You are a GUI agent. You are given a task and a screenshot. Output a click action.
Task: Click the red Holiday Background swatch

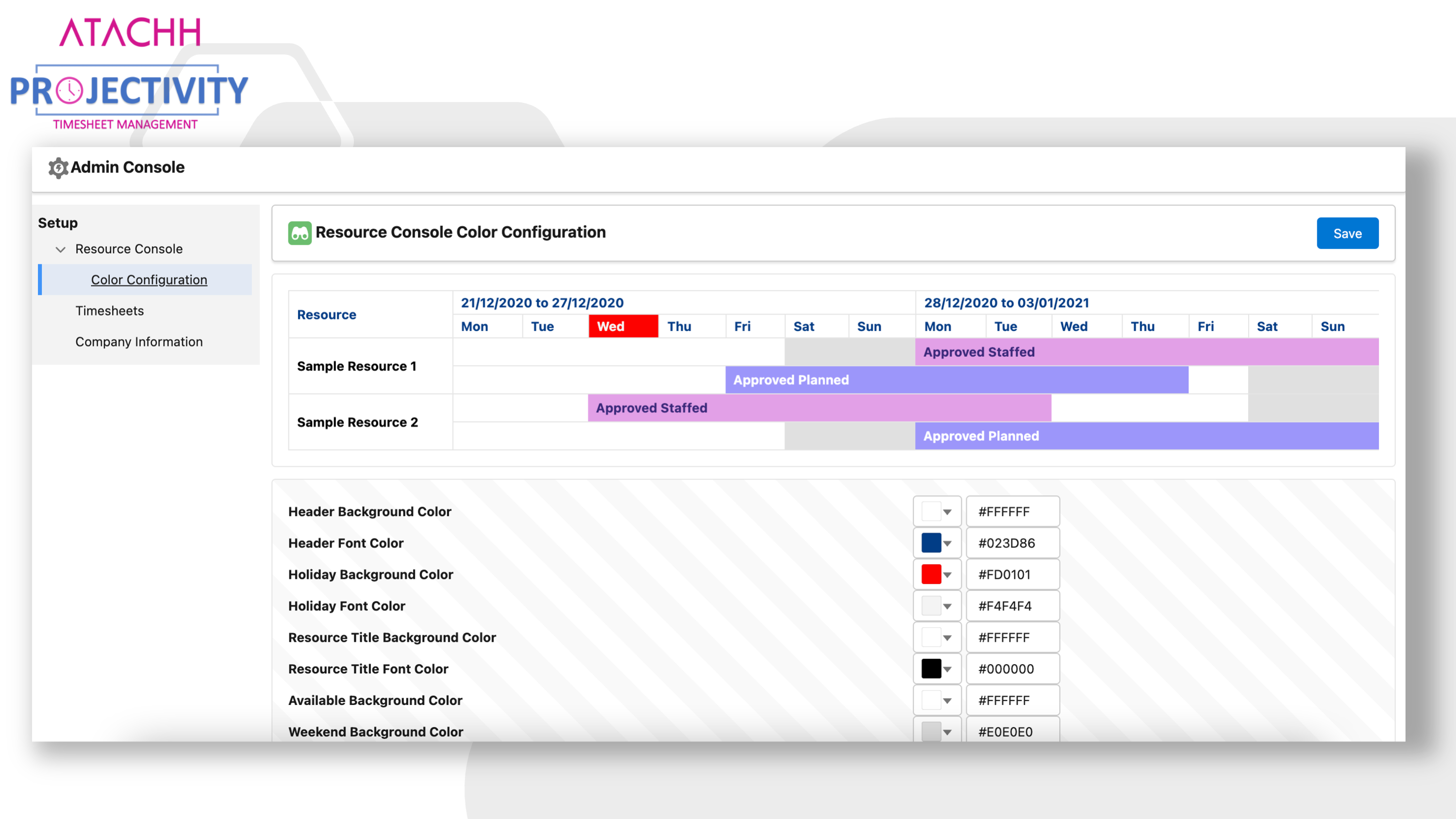pyautogui.click(x=931, y=574)
